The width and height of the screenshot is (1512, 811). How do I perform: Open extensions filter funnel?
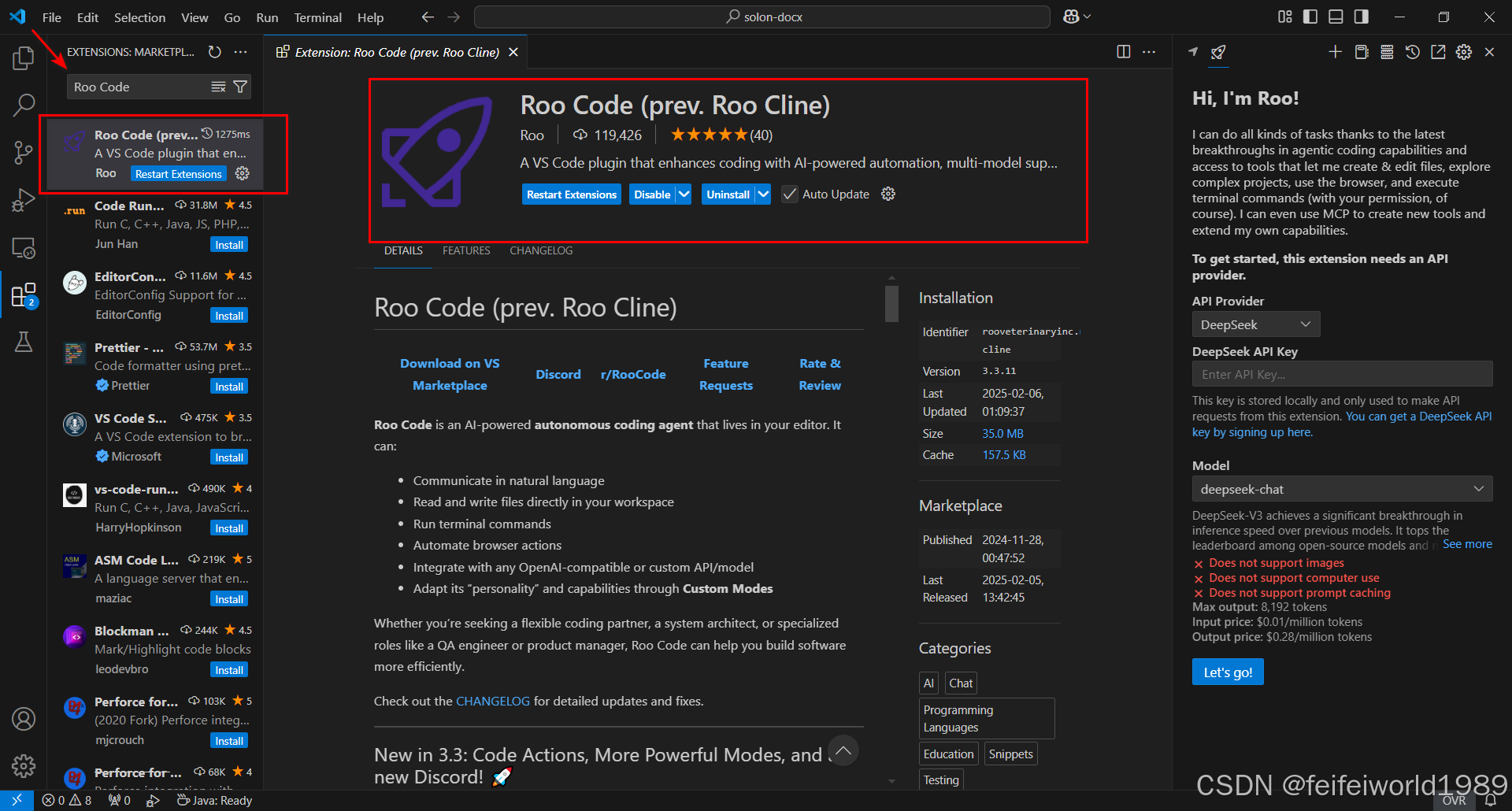[240, 87]
